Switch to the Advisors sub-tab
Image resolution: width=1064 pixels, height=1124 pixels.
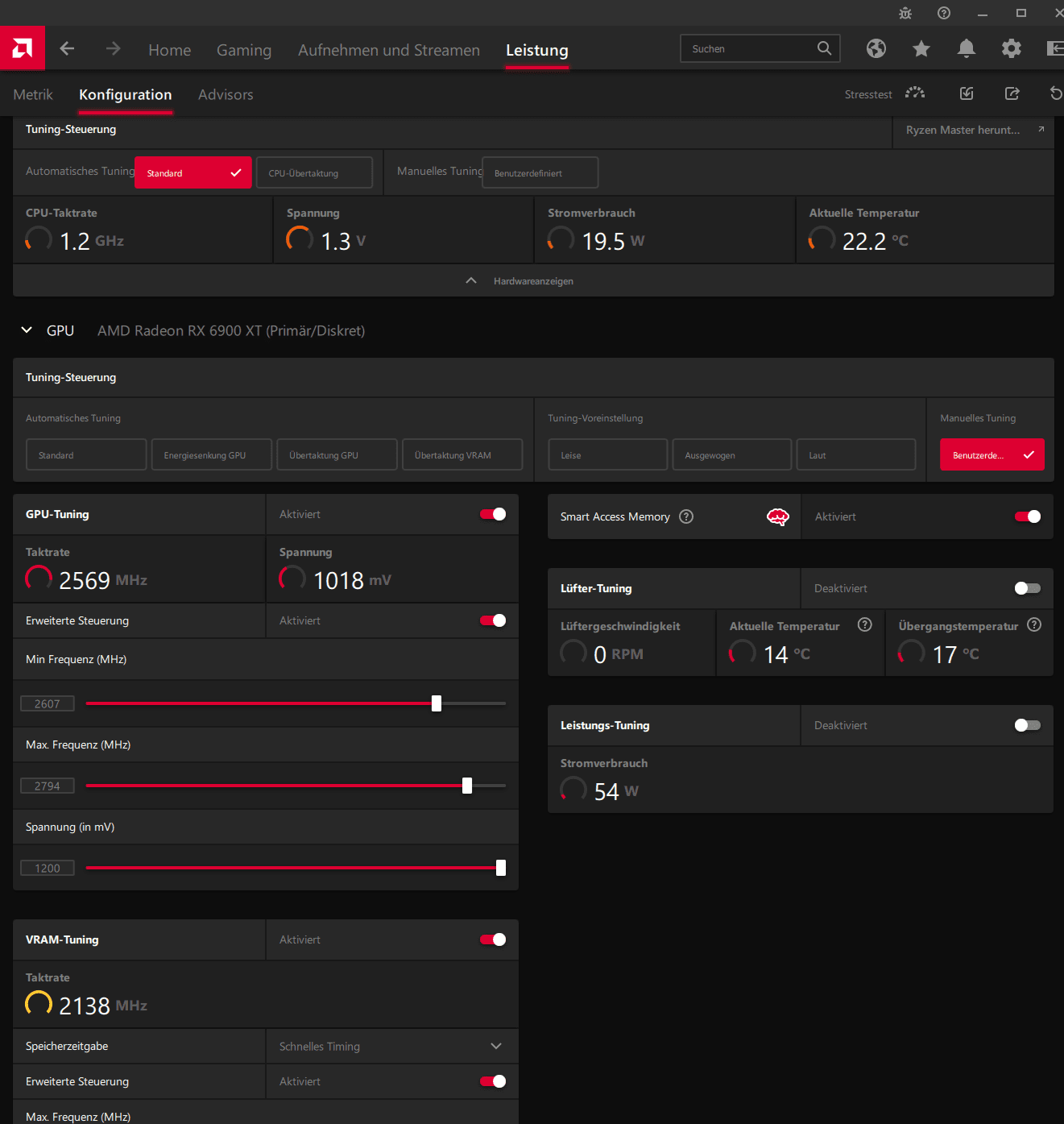pyautogui.click(x=226, y=94)
